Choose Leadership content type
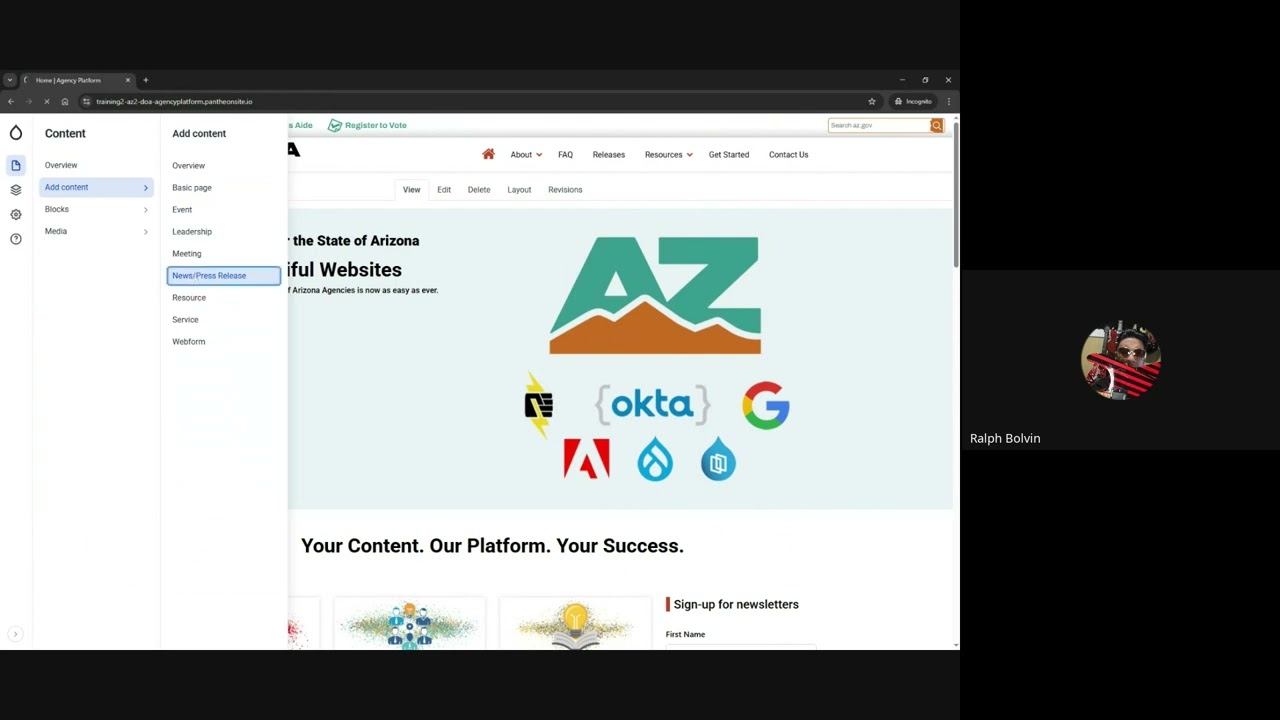 click(x=192, y=232)
